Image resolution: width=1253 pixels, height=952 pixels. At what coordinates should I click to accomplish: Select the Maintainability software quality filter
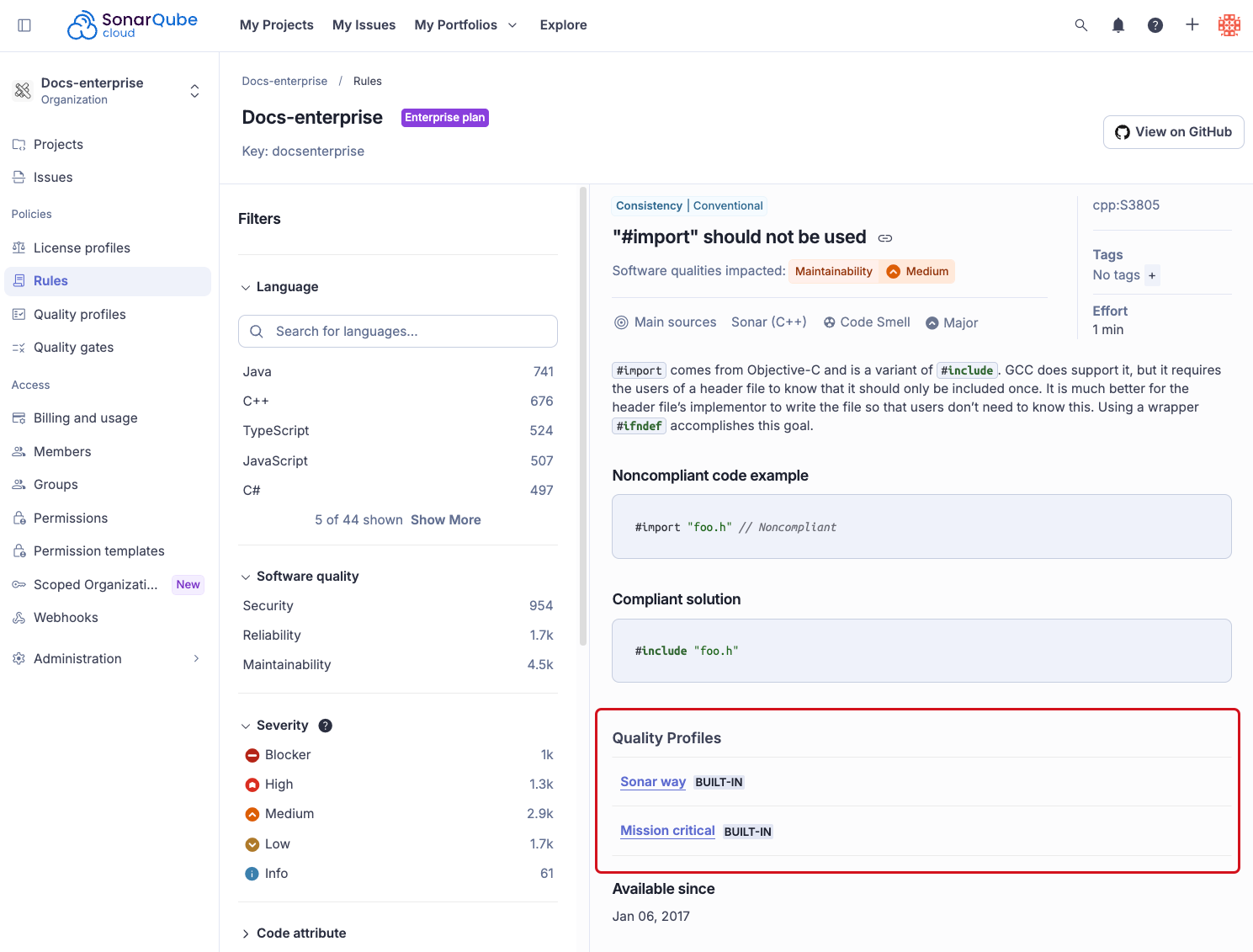pos(287,665)
